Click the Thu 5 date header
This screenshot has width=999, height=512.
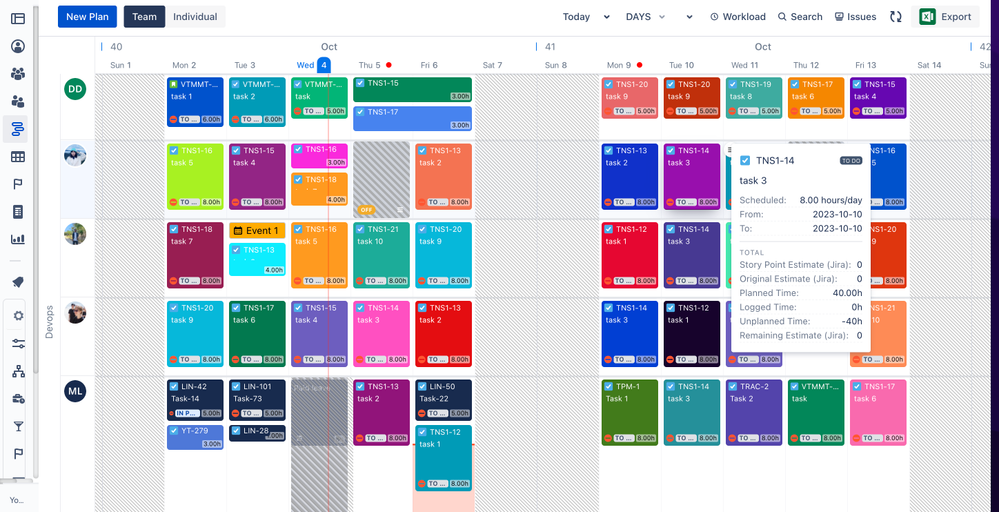click(x=370, y=65)
